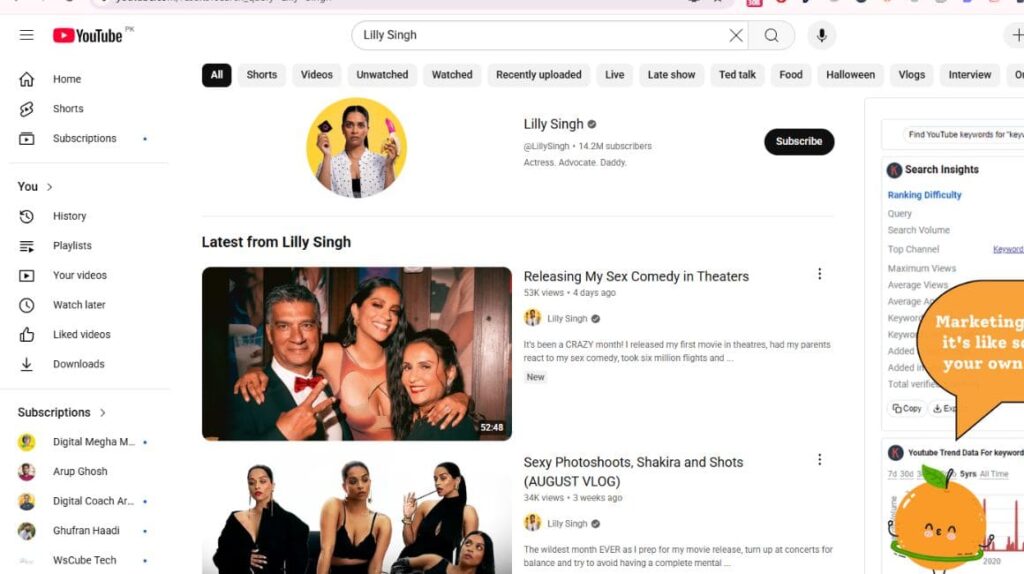Open Watch later in sidebar

(x=78, y=305)
